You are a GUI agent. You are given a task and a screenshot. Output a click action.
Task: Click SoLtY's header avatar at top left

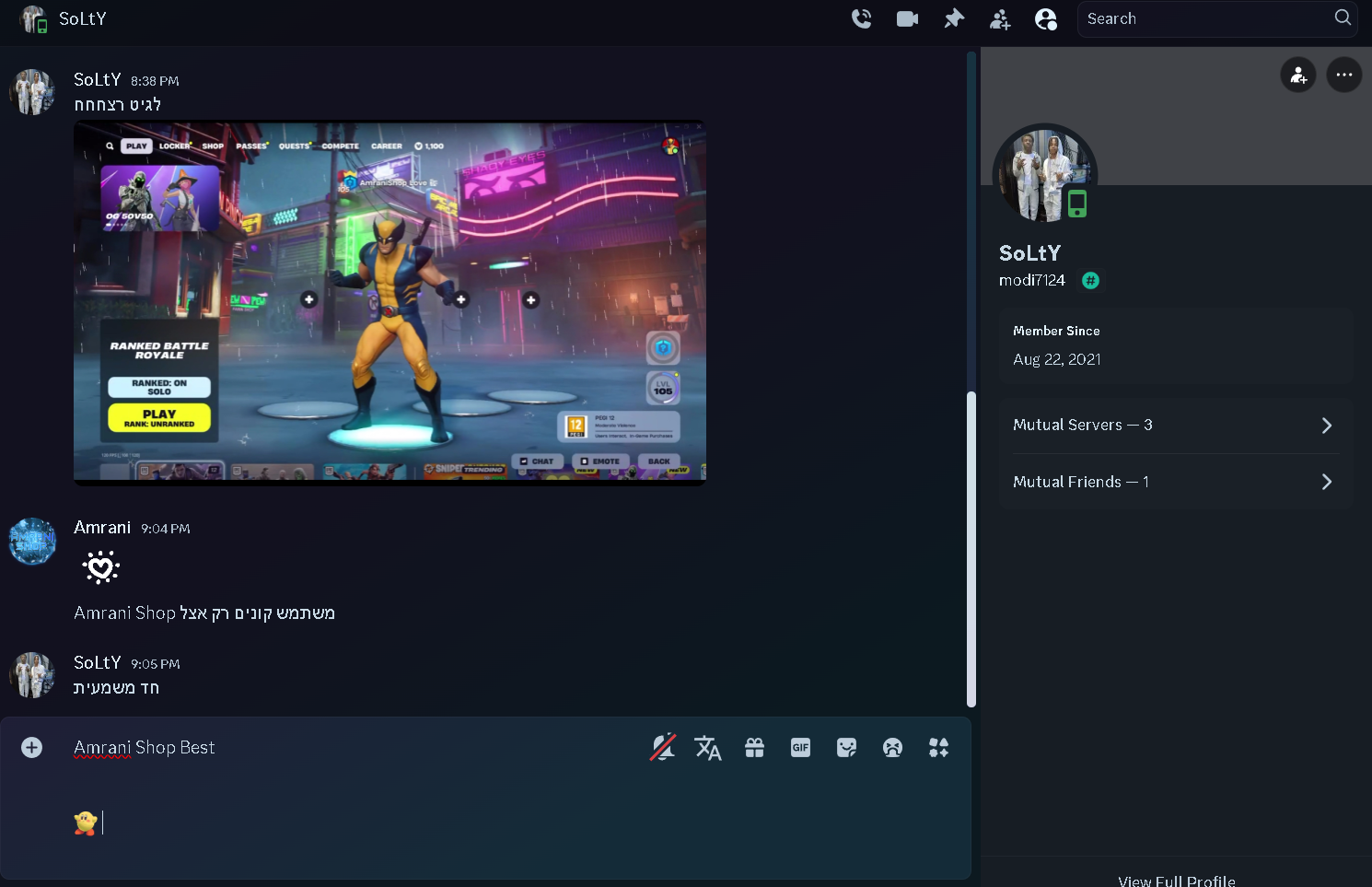coord(33,19)
